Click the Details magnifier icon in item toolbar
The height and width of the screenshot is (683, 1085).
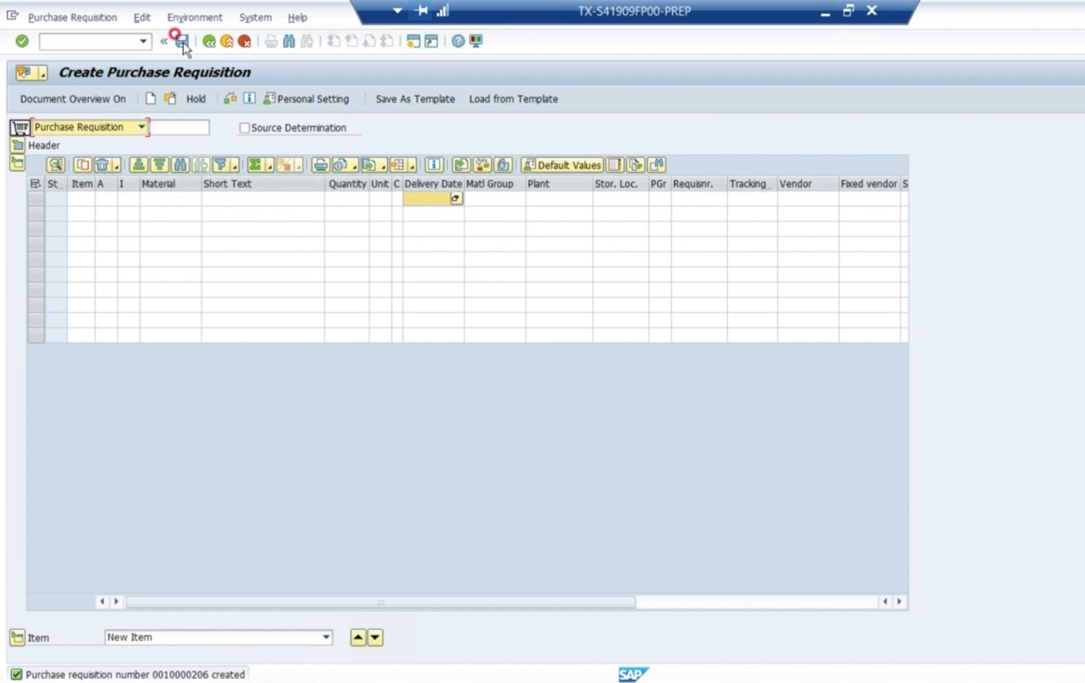tap(55, 165)
